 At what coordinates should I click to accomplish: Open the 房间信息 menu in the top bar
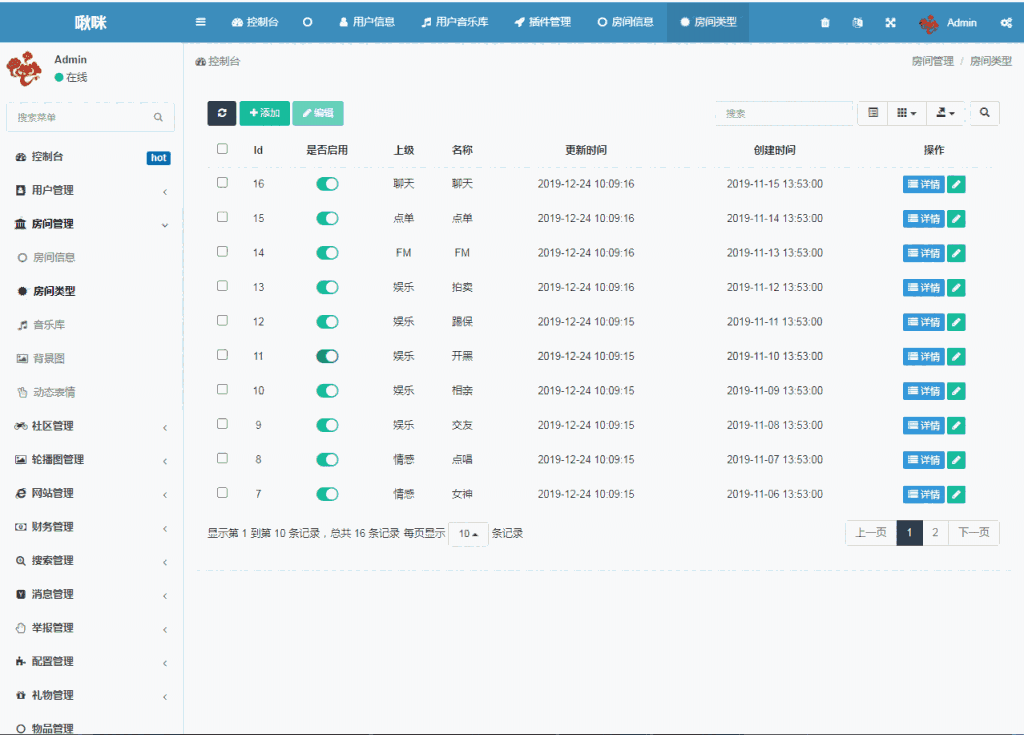pos(625,21)
